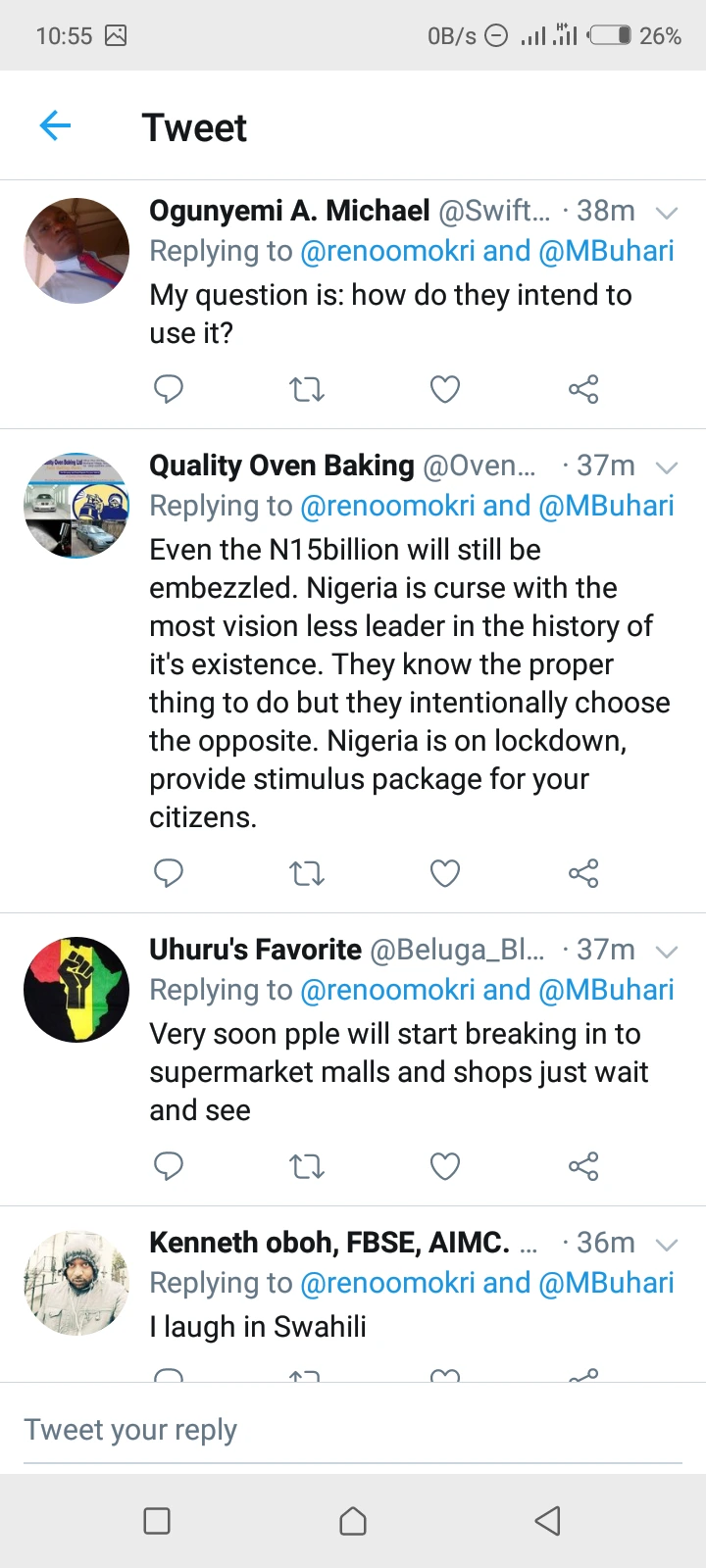
Task: Share Quality Oven Baking's tweet
Action: [x=583, y=873]
